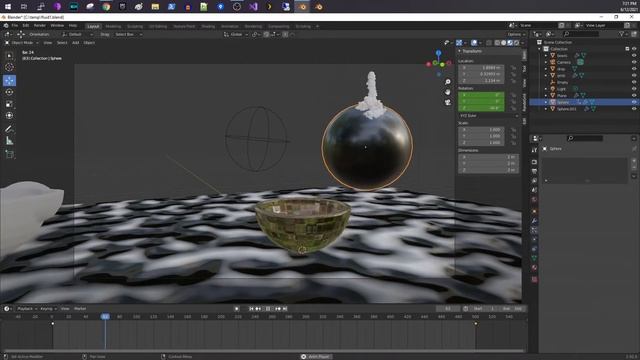The width and height of the screenshot is (640, 360).
Task: Click the Scale X value field
Action: (x=481, y=129)
